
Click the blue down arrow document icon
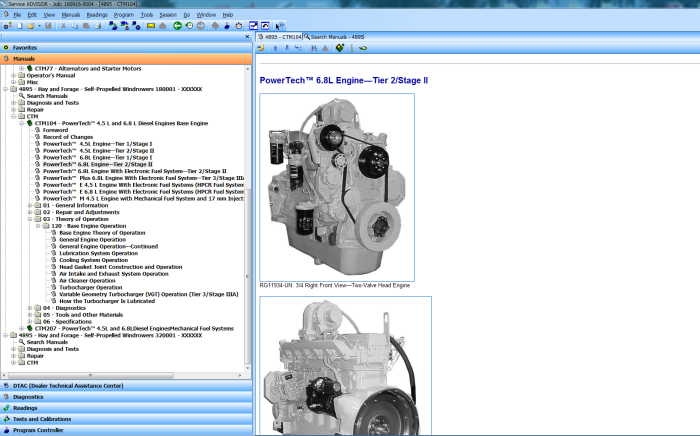[x=287, y=48]
